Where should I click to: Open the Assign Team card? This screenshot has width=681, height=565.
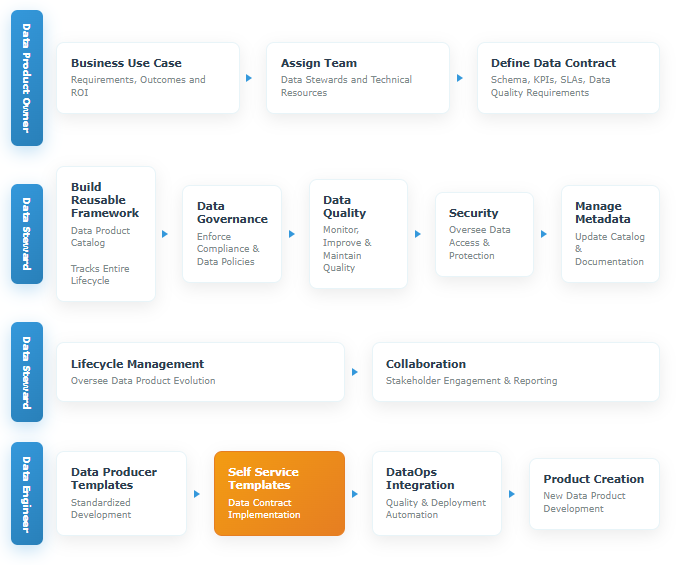pyautogui.click(x=358, y=78)
